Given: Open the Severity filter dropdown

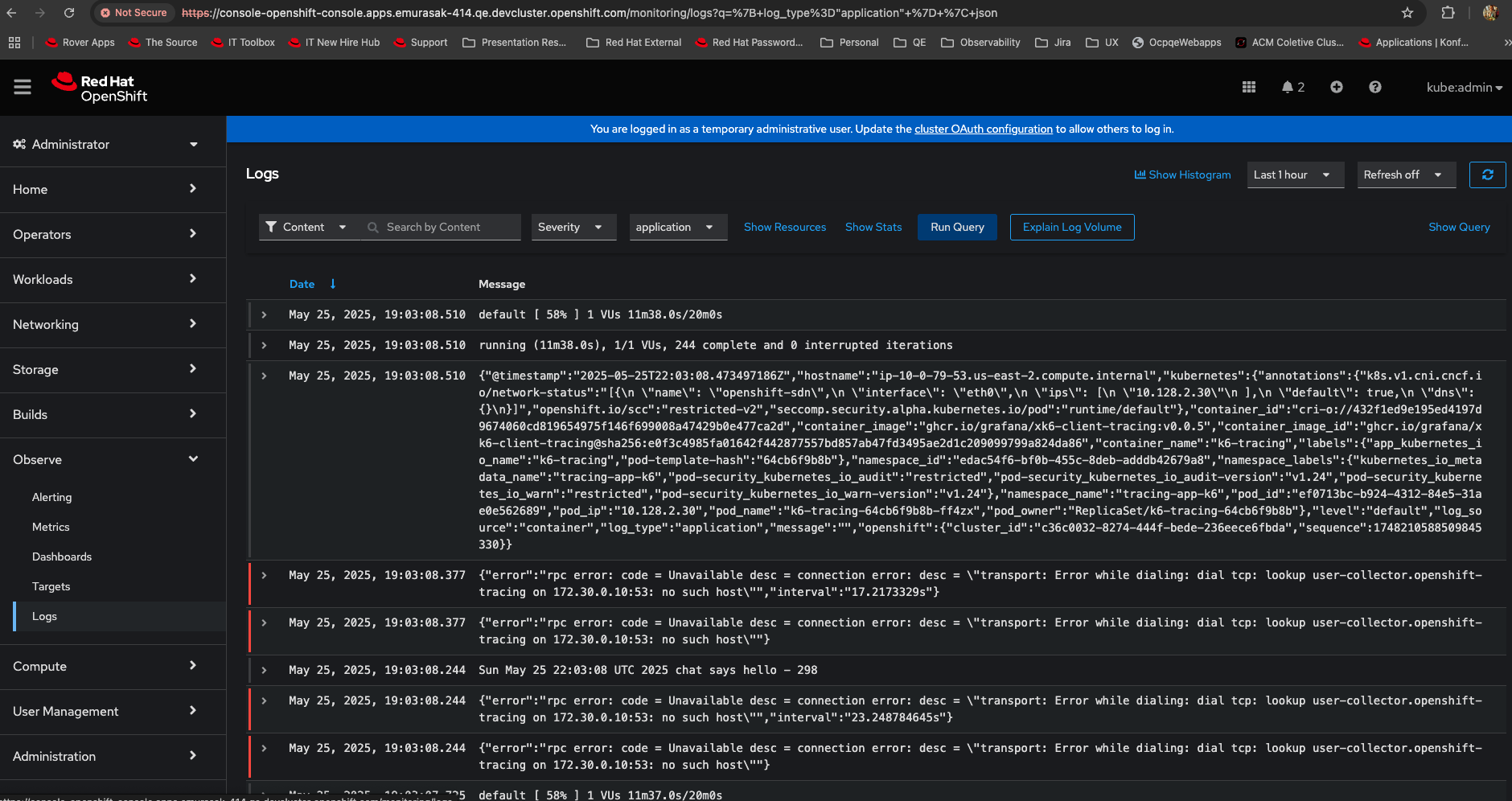Looking at the screenshot, I should coord(570,227).
